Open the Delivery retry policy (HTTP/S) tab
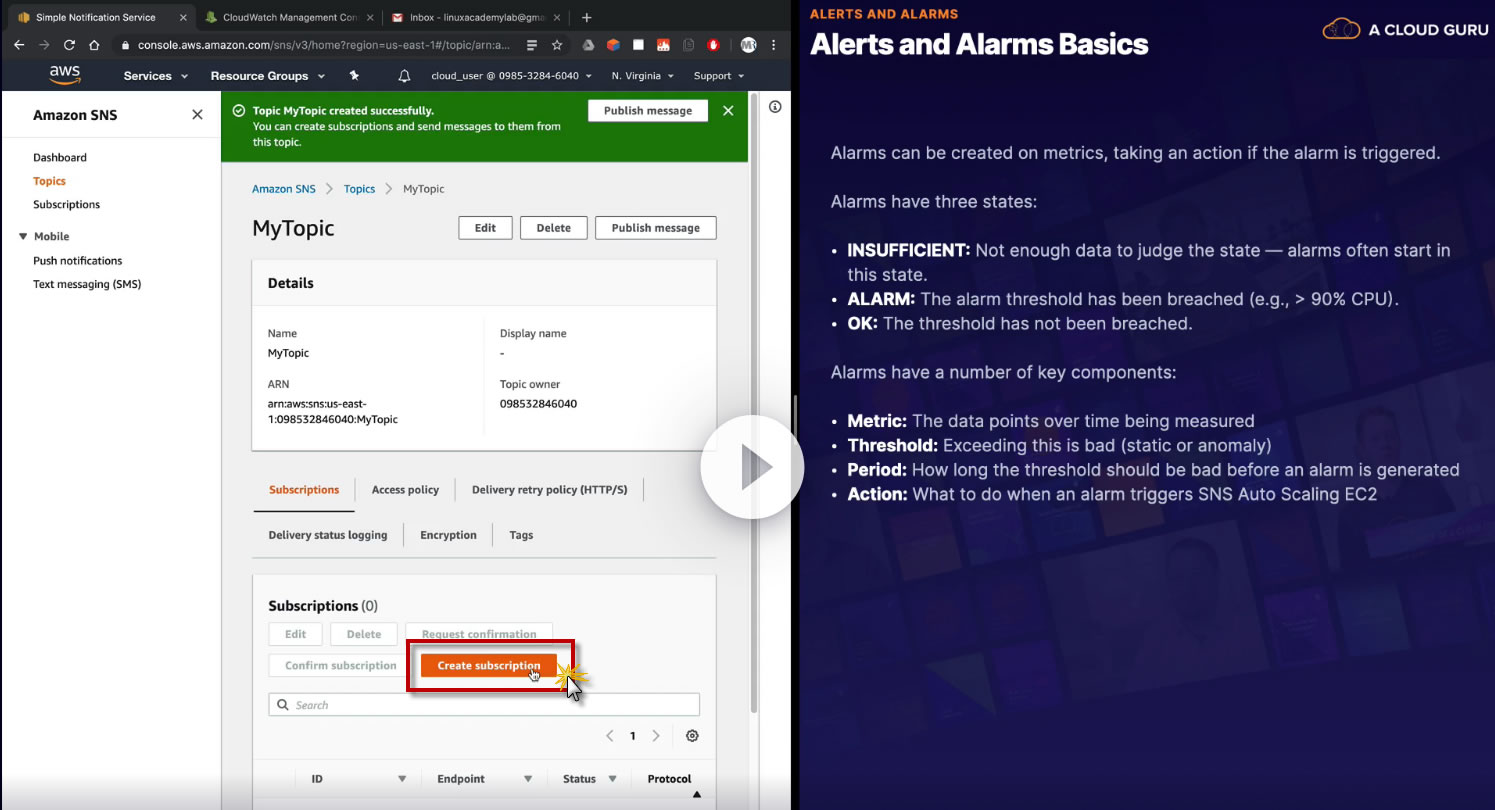The width and height of the screenshot is (1495, 810). 550,490
